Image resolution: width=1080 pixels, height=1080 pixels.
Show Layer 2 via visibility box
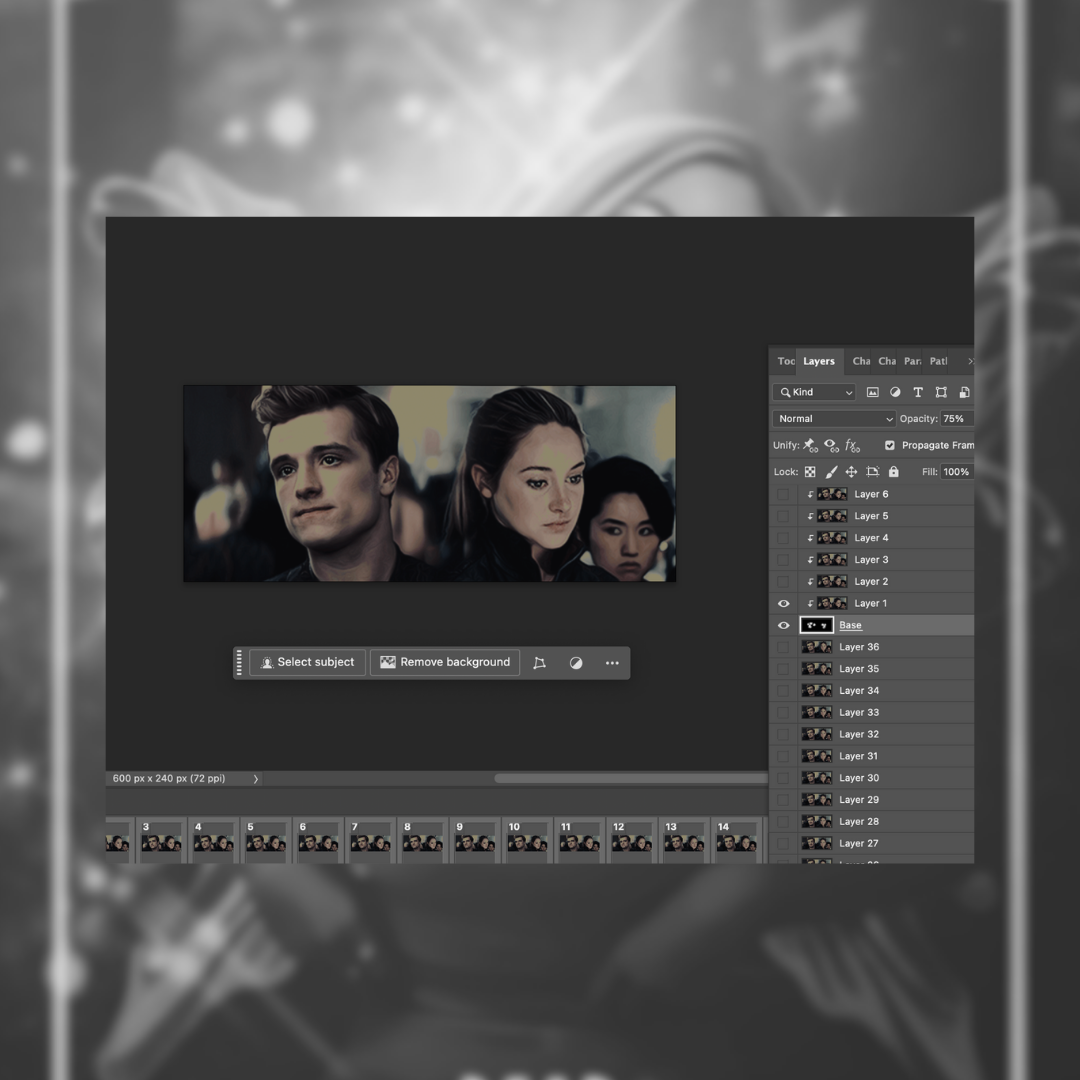783,581
